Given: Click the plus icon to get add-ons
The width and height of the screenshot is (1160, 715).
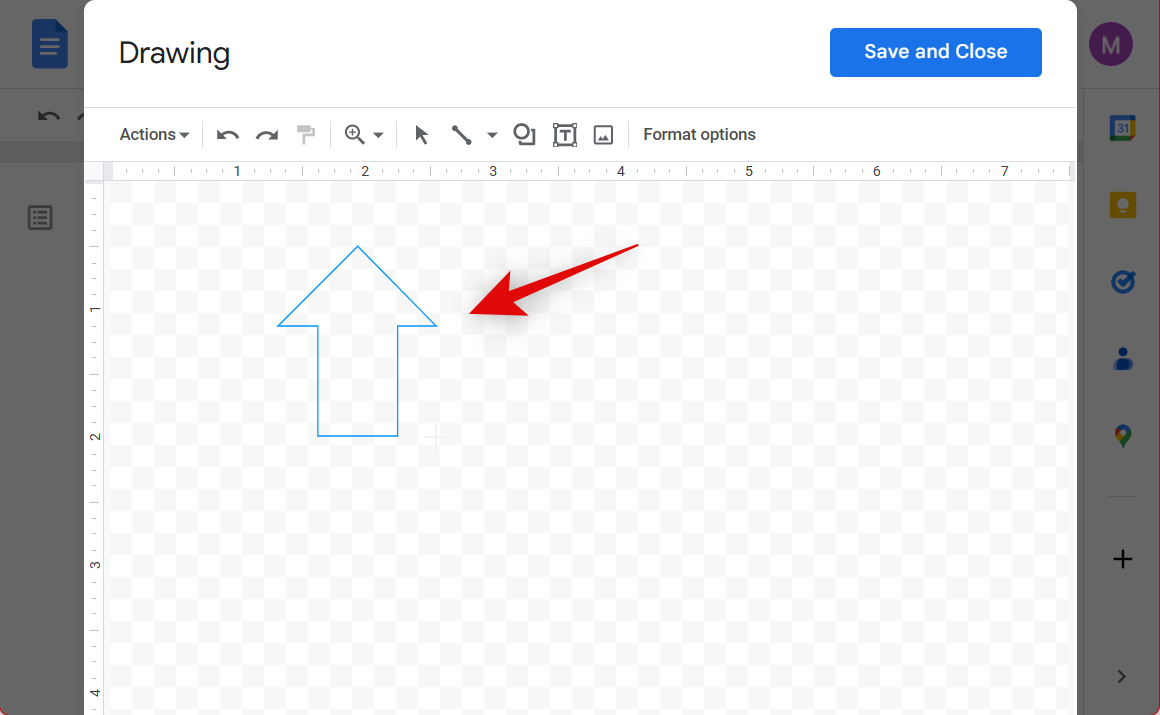Looking at the screenshot, I should (1122, 559).
